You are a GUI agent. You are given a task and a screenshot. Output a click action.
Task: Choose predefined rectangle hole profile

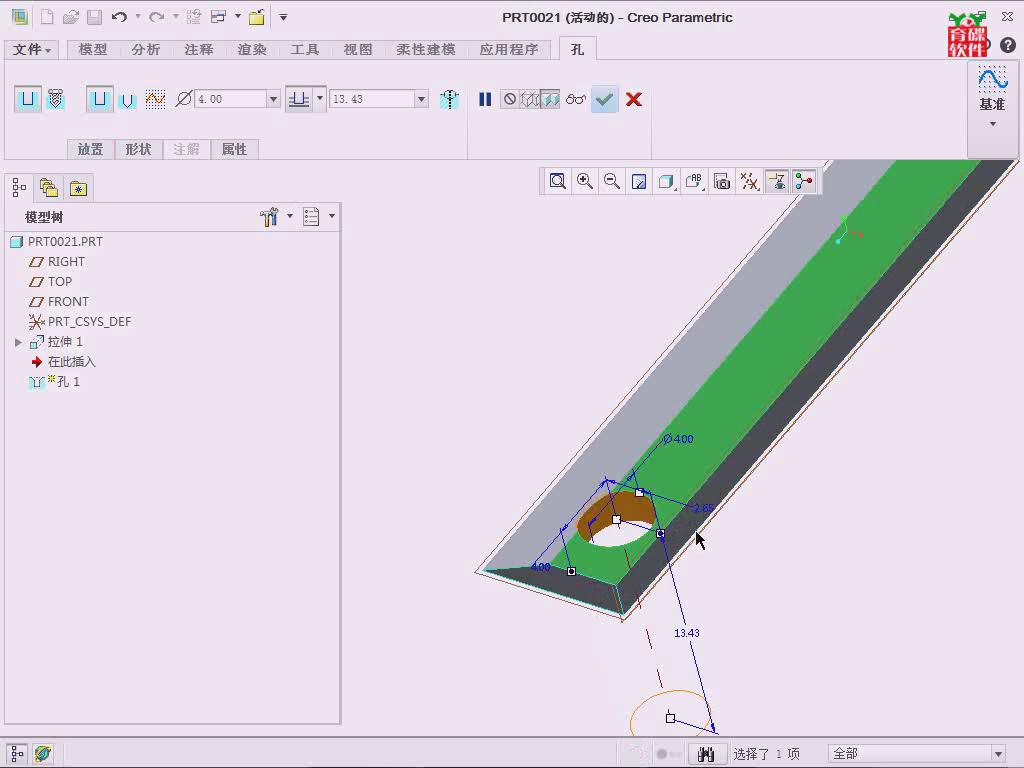[99, 99]
